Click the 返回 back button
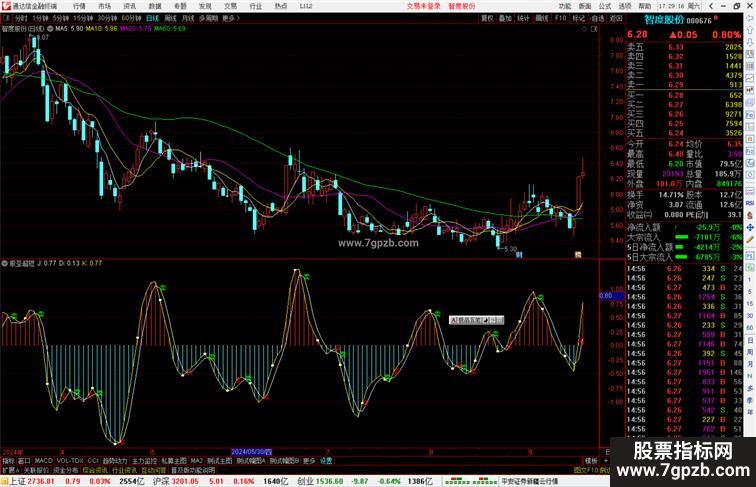The image size is (756, 487). click(x=616, y=18)
